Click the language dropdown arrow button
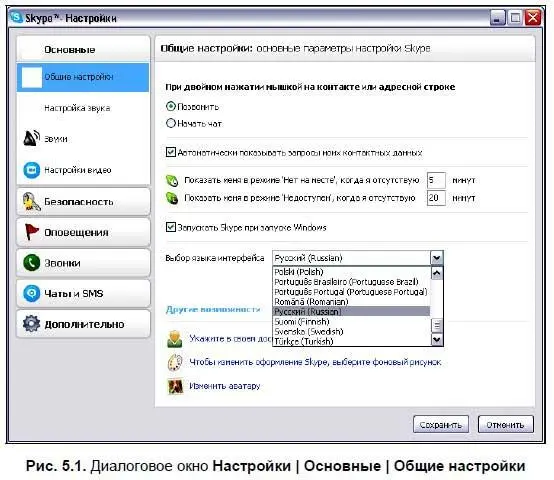Screen dimensions: 554x480 [x=437, y=258]
